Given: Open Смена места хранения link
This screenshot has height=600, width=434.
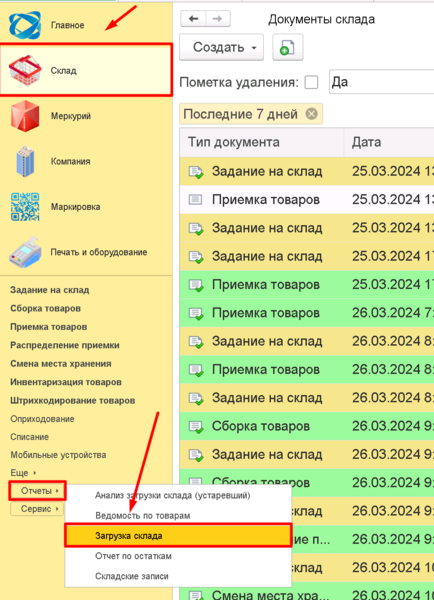Looking at the screenshot, I should [x=61, y=364].
